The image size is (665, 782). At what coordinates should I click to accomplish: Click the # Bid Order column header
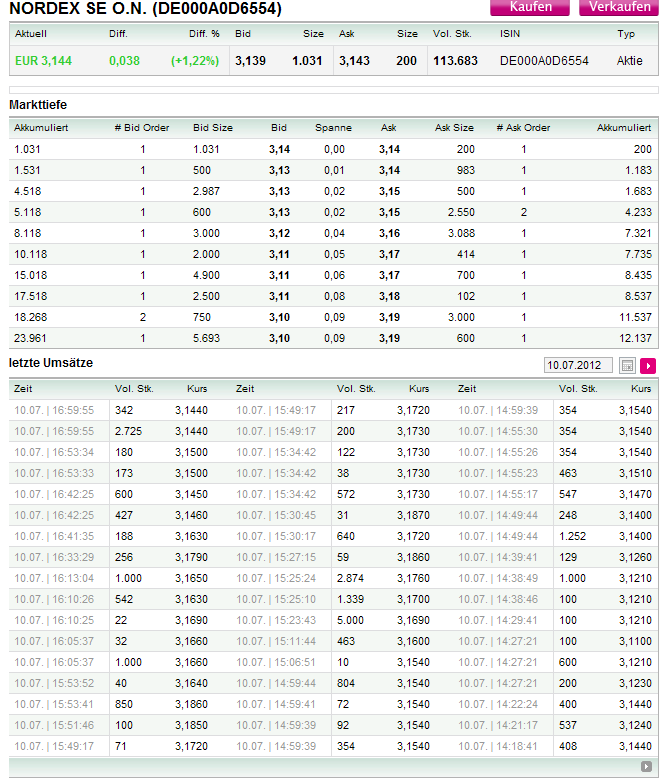[x=142, y=128]
